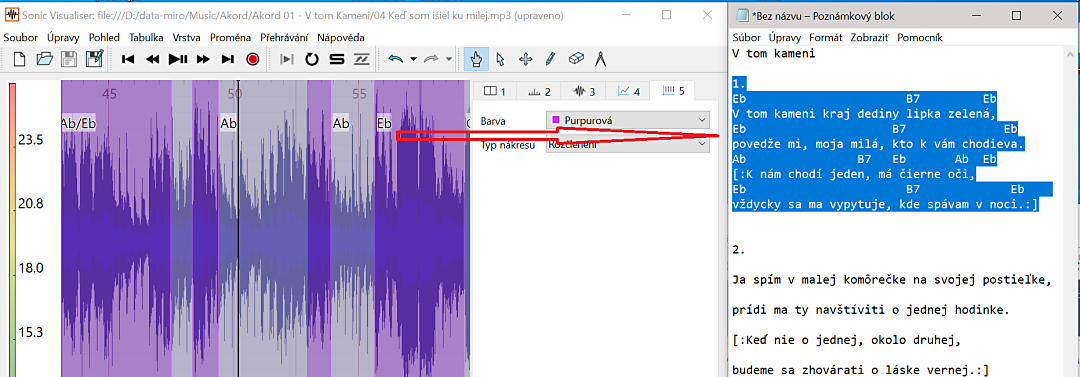Open the Formát menu in Notepad
This screenshot has height=377, width=1080.
click(x=825, y=37)
